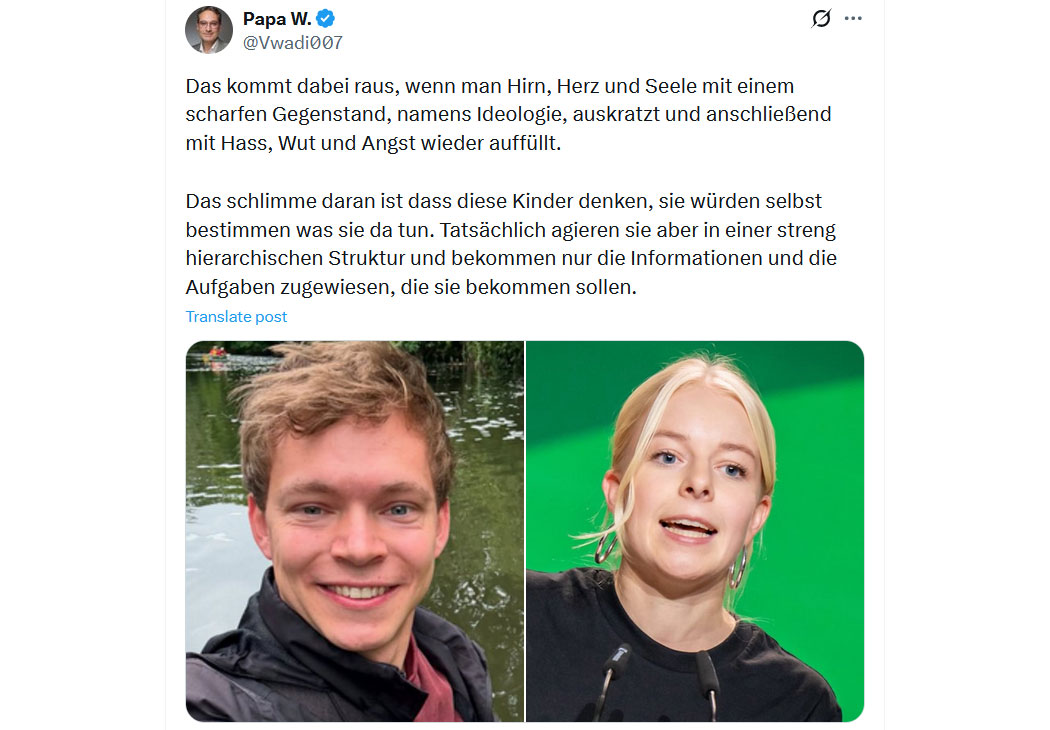This screenshot has width=1050, height=730.
Task: Click the display name Papa W.
Action: coord(277,19)
